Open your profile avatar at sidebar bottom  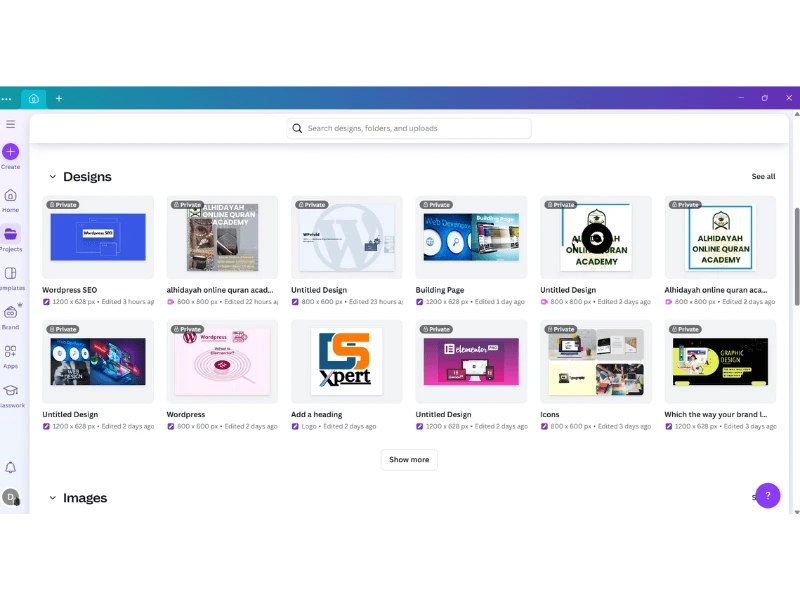(12, 497)
